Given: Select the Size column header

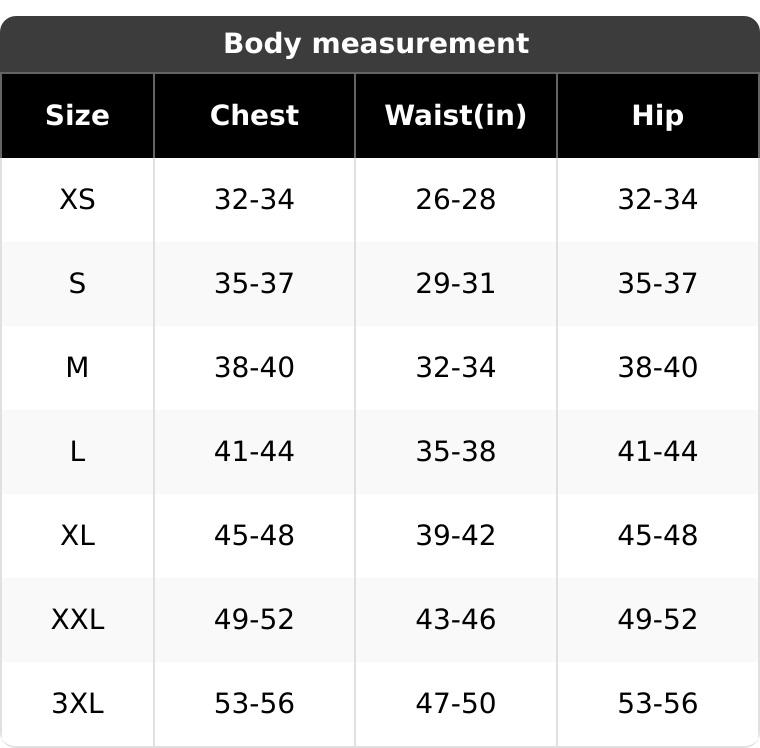Looking at the screenshot, I should click(77, 116).
